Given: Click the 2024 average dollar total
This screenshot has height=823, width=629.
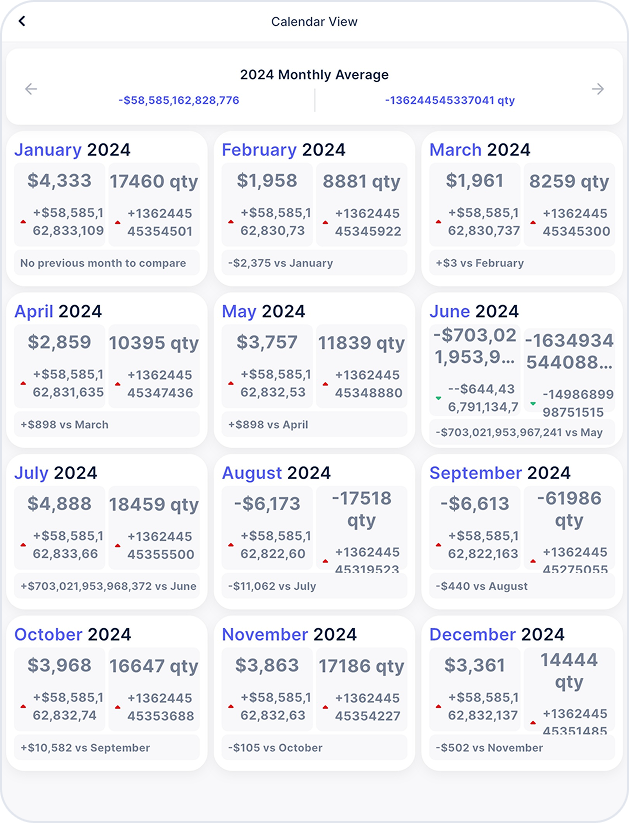Looking at the screenshot, I should 179,100.
